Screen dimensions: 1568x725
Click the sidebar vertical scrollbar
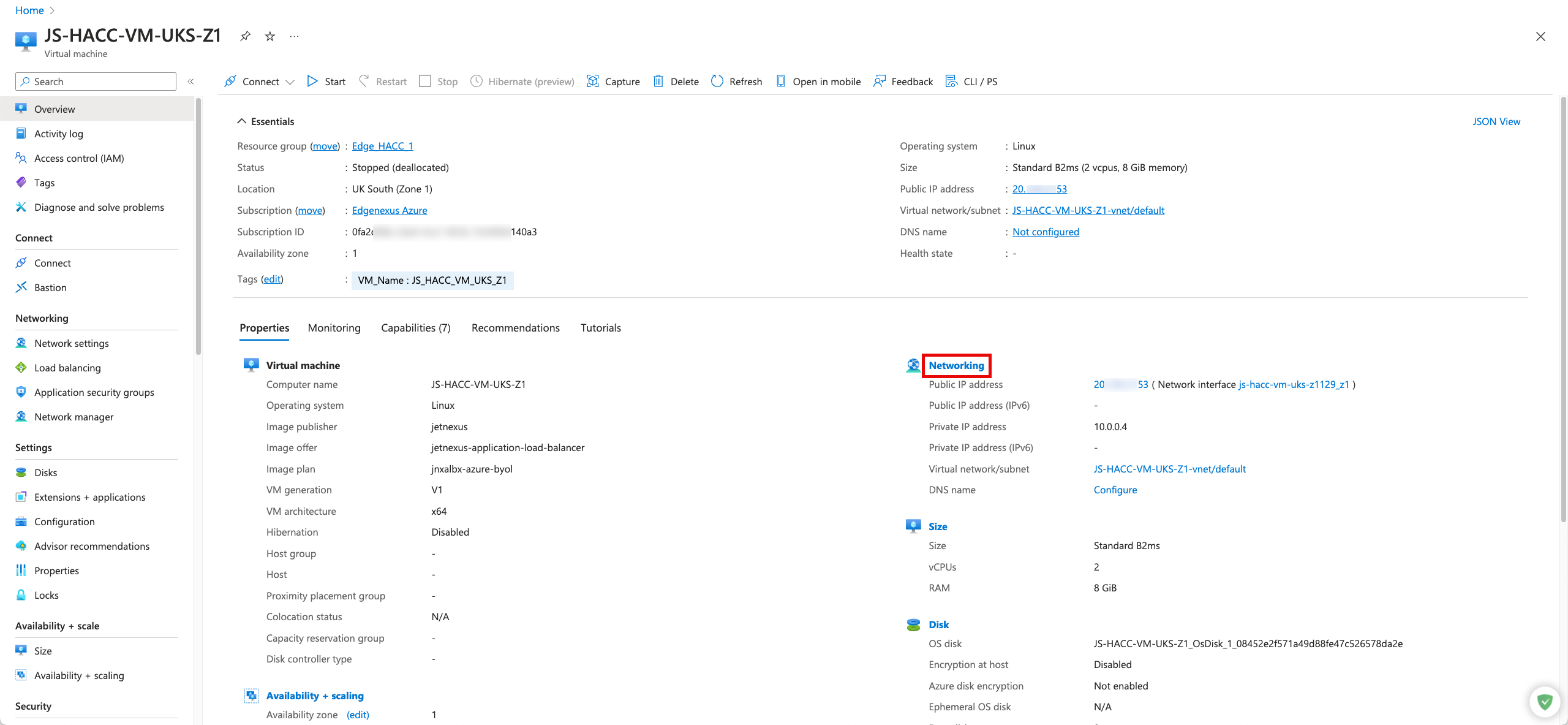(x=198, y=227)
